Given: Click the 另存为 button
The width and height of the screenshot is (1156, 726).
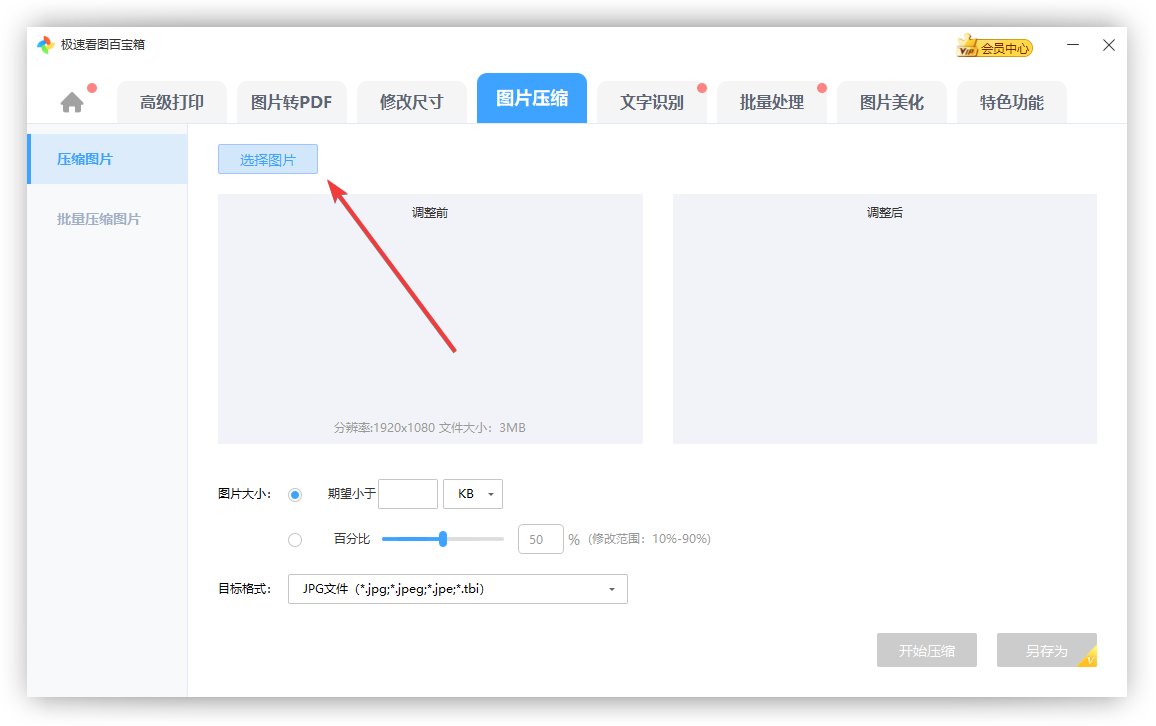Looking at the screenshot, I should 1046,651.
